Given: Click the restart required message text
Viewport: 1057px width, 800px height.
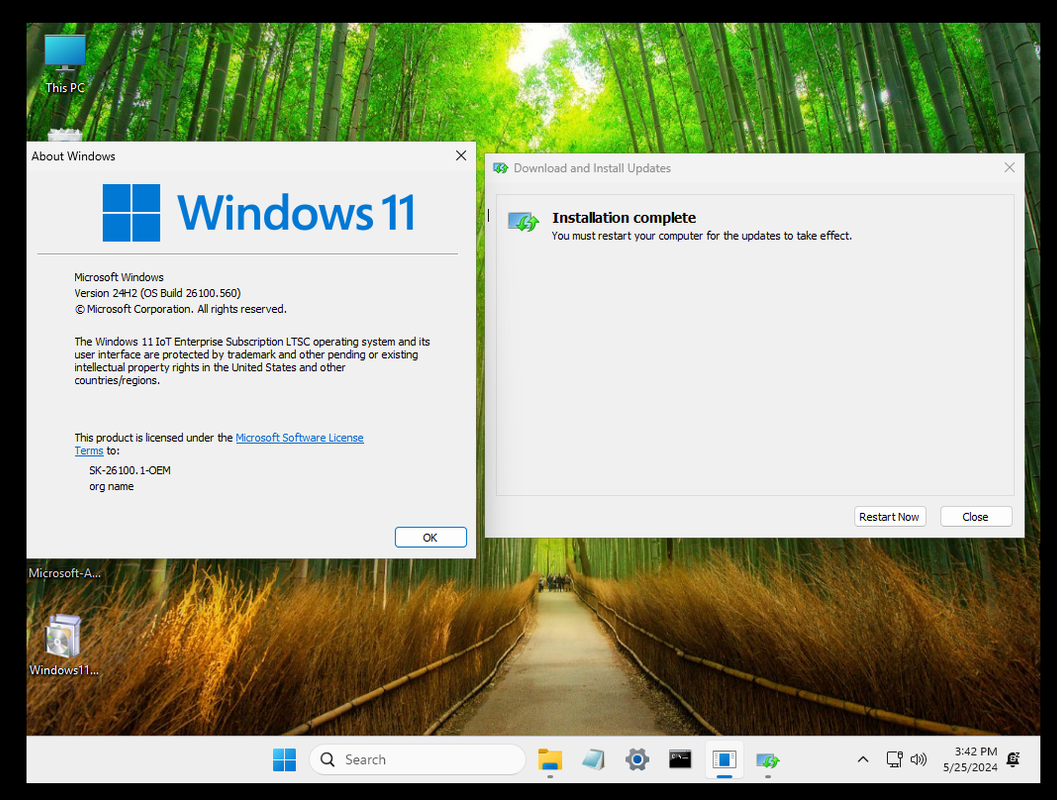Looking at the screenshot, I should point(702,236).
